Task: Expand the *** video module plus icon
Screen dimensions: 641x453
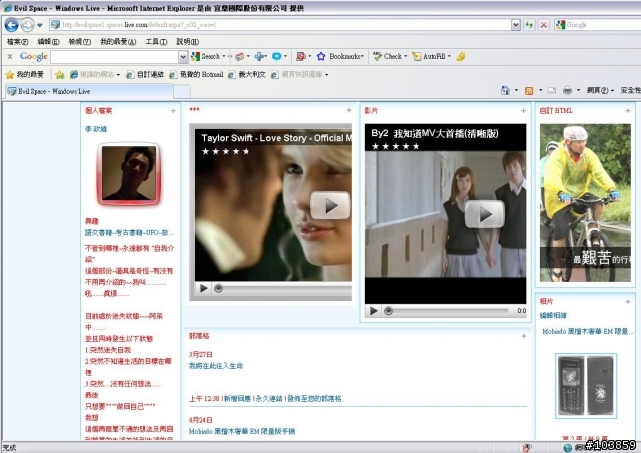Action: pos(349,110)
